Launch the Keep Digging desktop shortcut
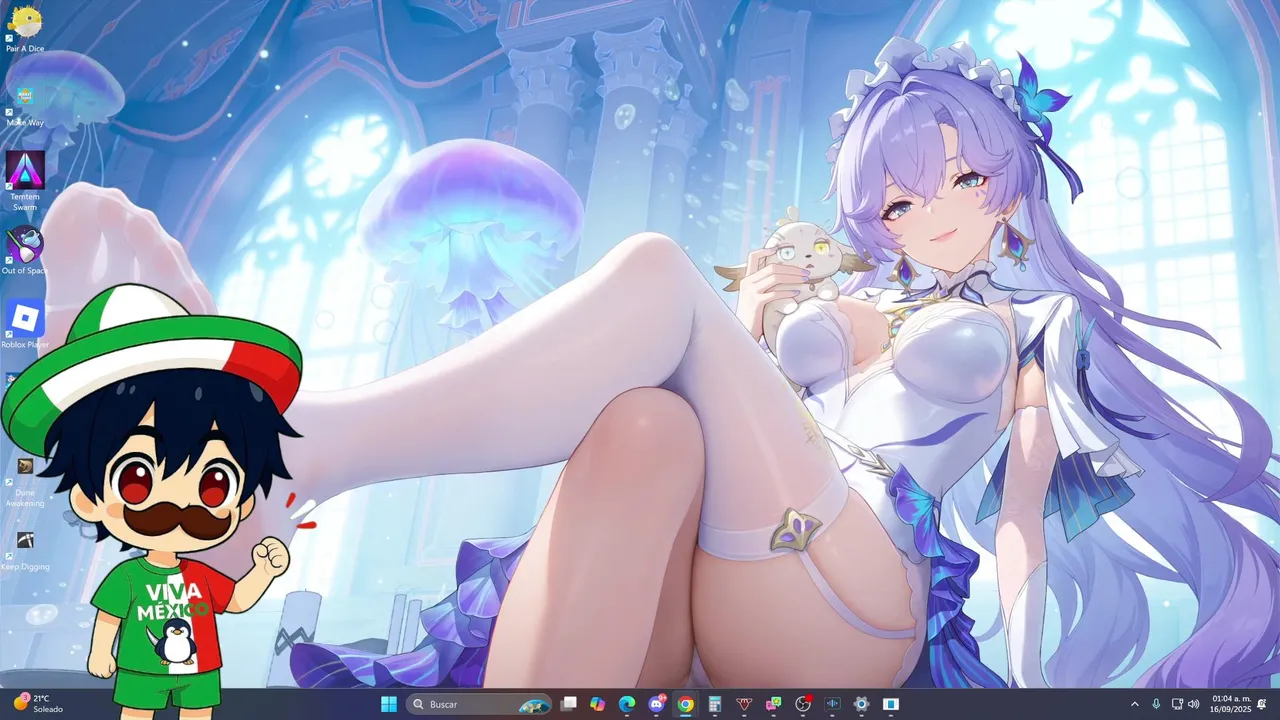Viewport: 1280px width, 720px height. click(x=25, y=550)
